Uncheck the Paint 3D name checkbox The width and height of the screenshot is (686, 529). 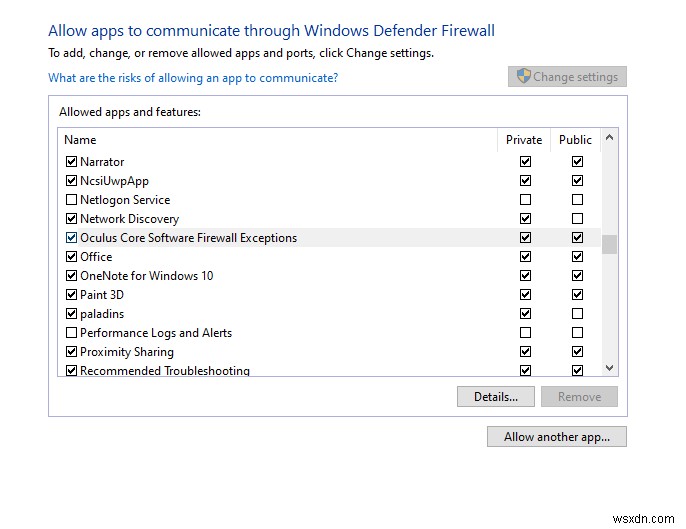[x=71, y=294]
